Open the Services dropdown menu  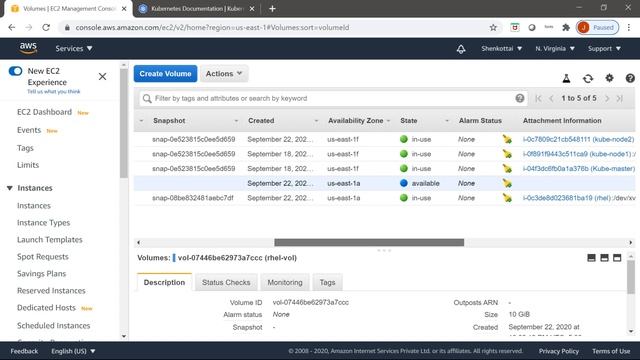click(x=74, y=49)
